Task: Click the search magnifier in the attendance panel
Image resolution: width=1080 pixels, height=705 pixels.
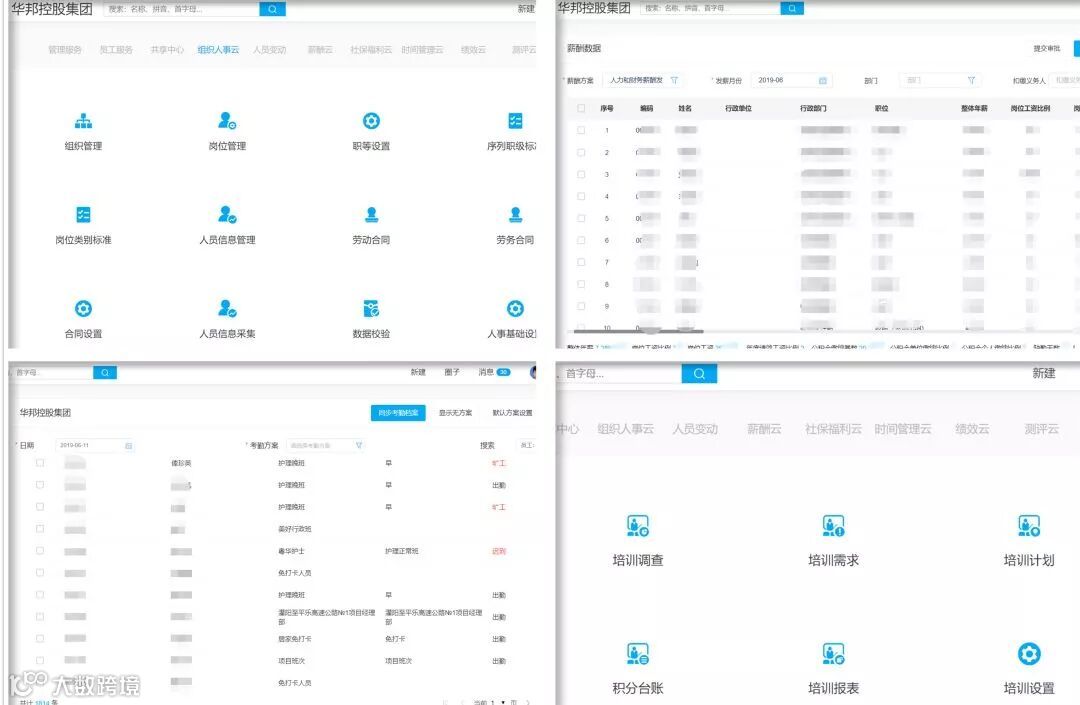Action: (105, 372)
